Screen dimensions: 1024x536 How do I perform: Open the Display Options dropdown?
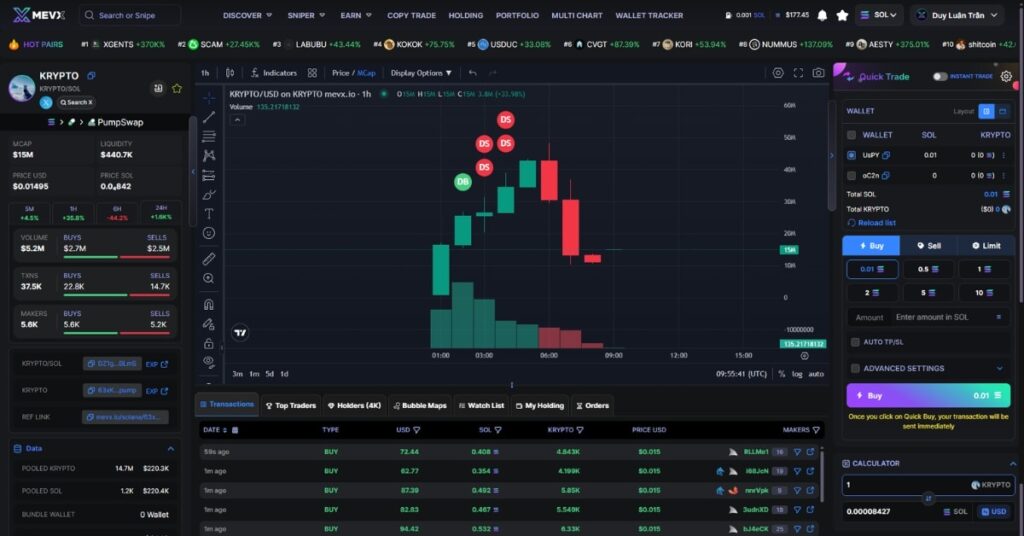pyautogui.click(x=421, y=73)
